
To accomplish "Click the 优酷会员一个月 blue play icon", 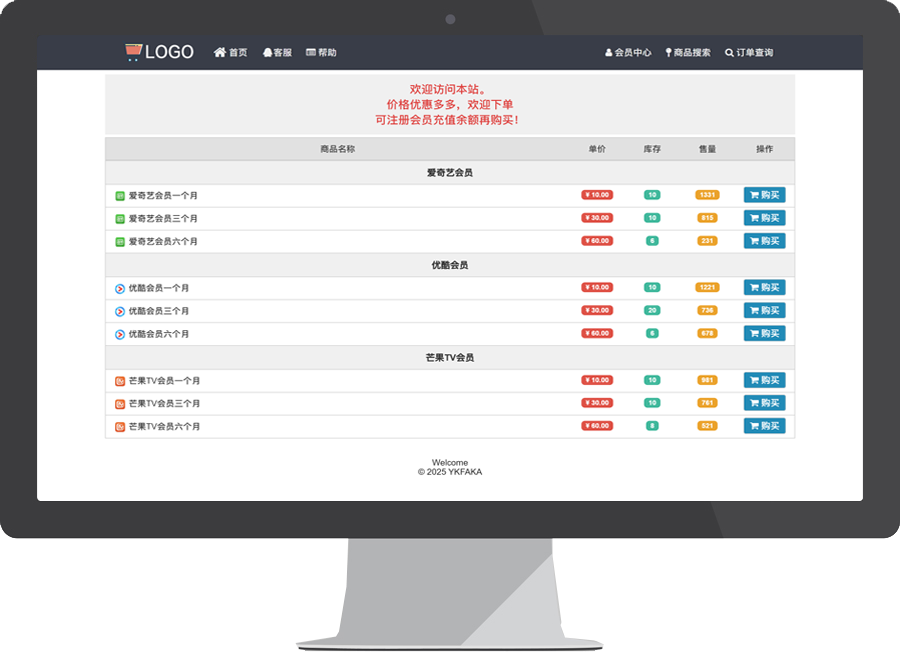I will pos(120,288).
